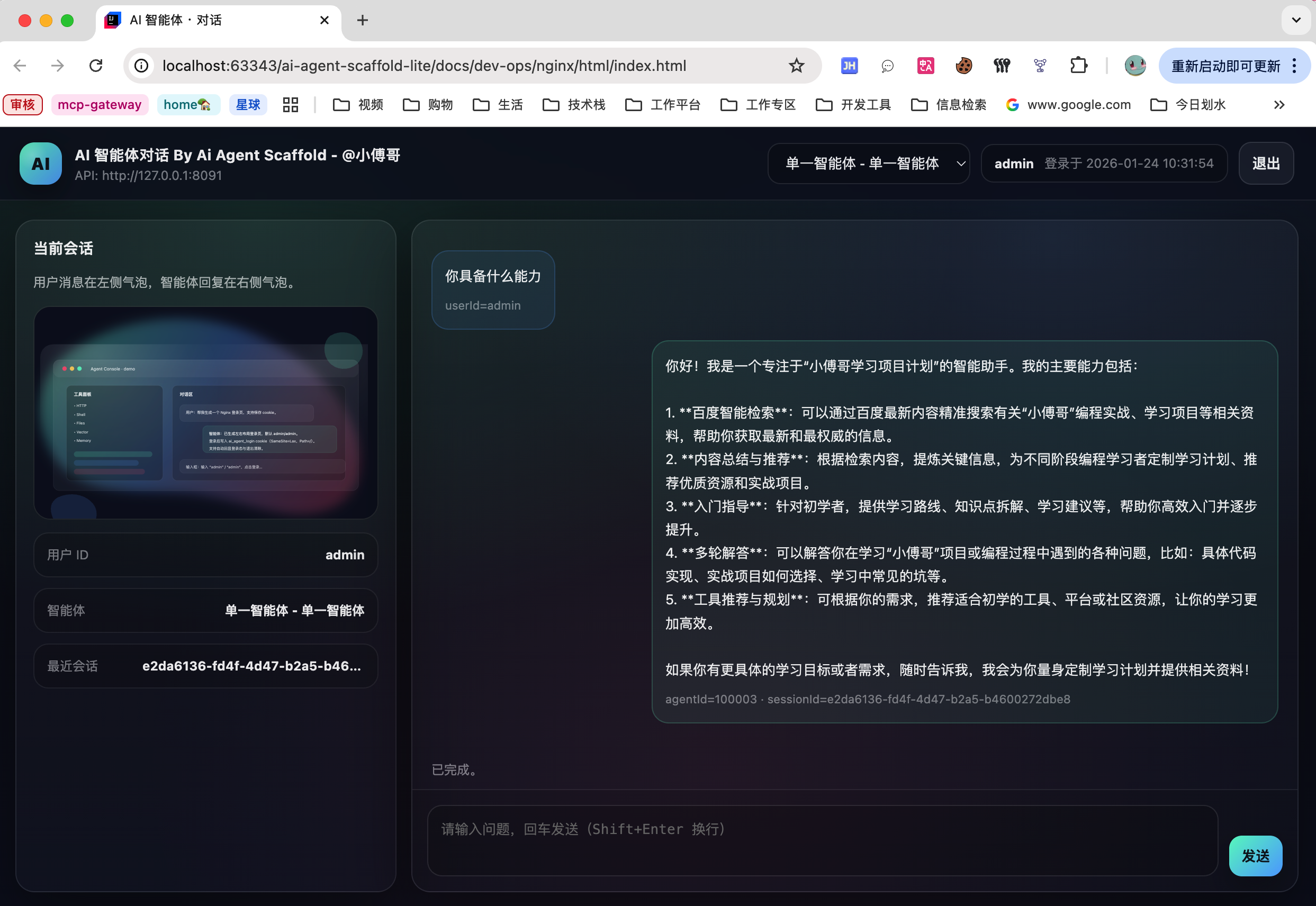Viewport: 1316px width, 906px height.
Task: Open the extensions puzzle piece icon
Action: (x=1078, y=66)
